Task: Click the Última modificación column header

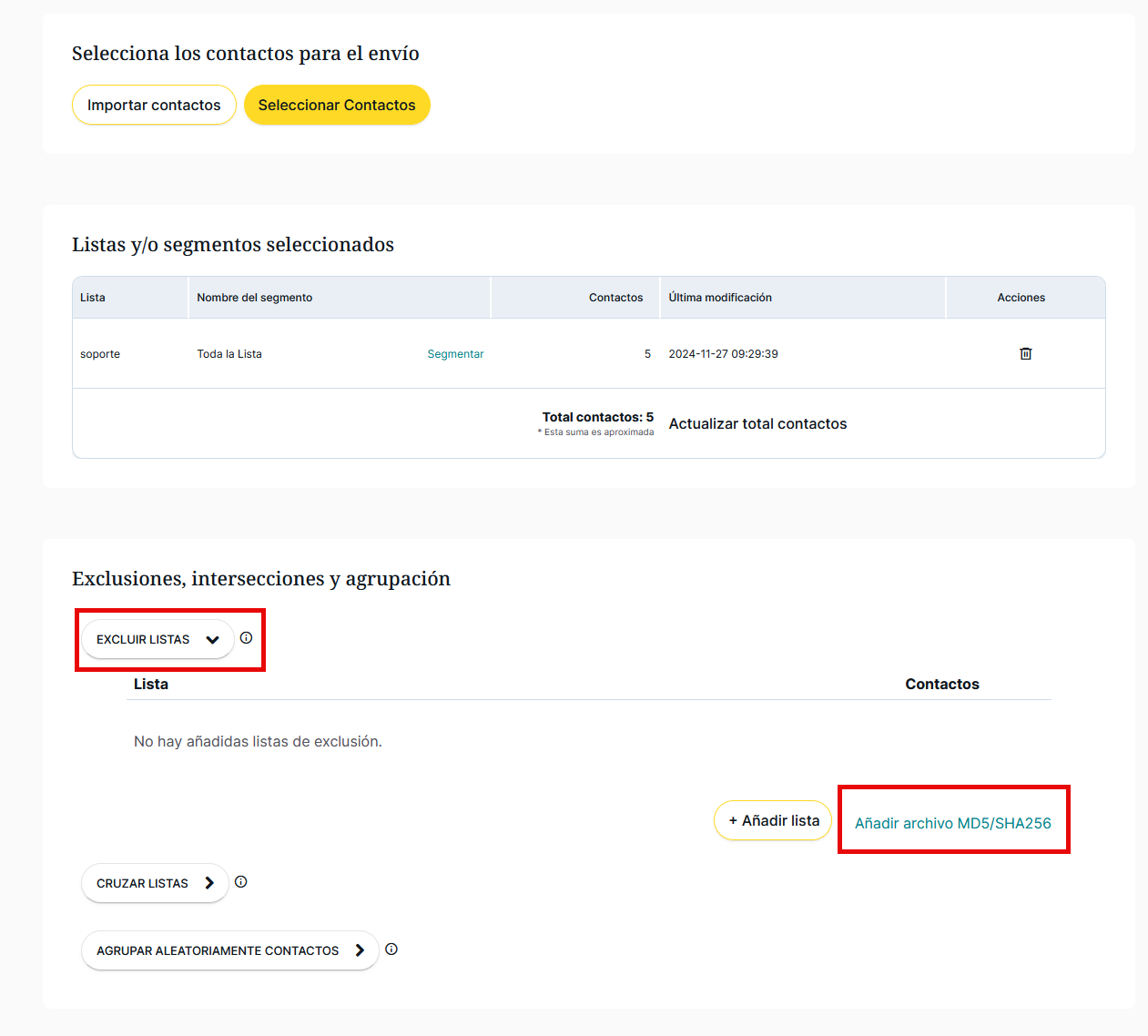Action: point(720,298)
